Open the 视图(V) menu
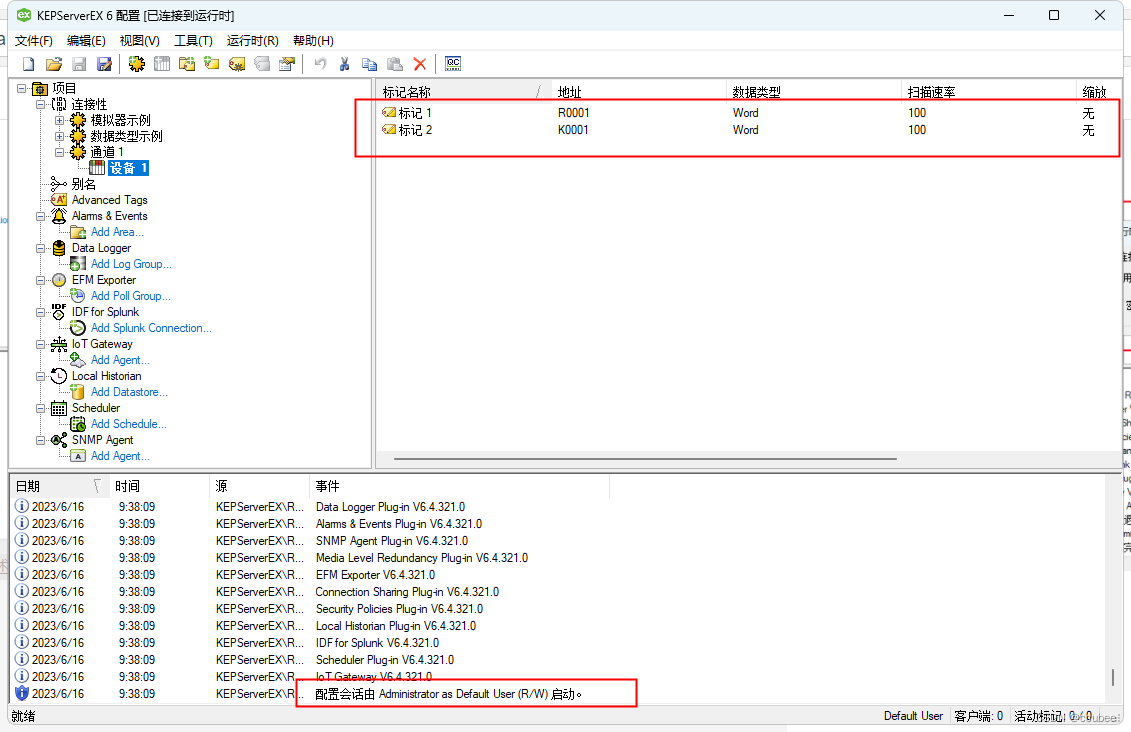Image resolution: width=1131 pixels, height=732 pixels. (x=139, y=40)
